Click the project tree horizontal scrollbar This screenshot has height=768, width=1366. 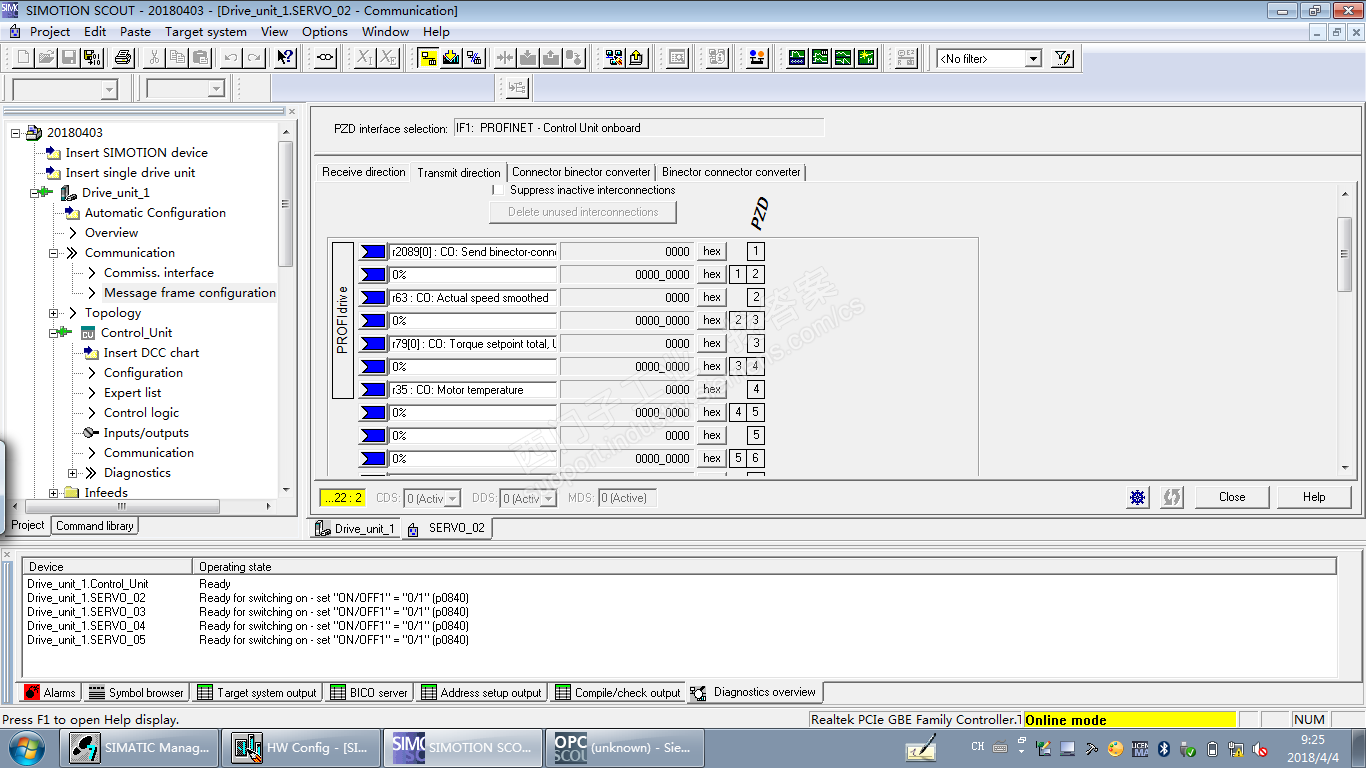click(x=121, y=507)
